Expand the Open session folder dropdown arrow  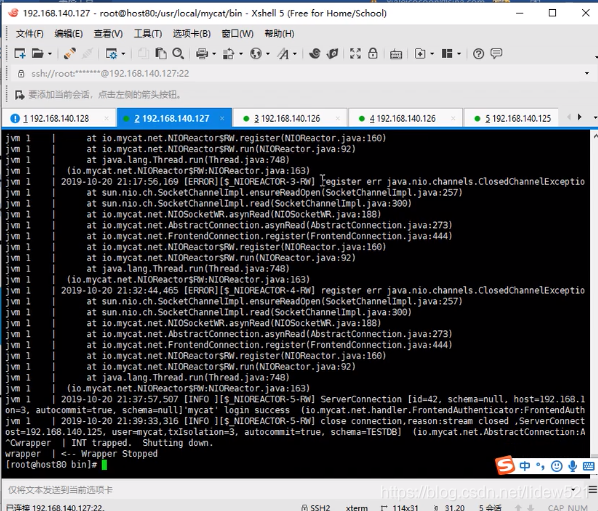click(x=50, y=54)
